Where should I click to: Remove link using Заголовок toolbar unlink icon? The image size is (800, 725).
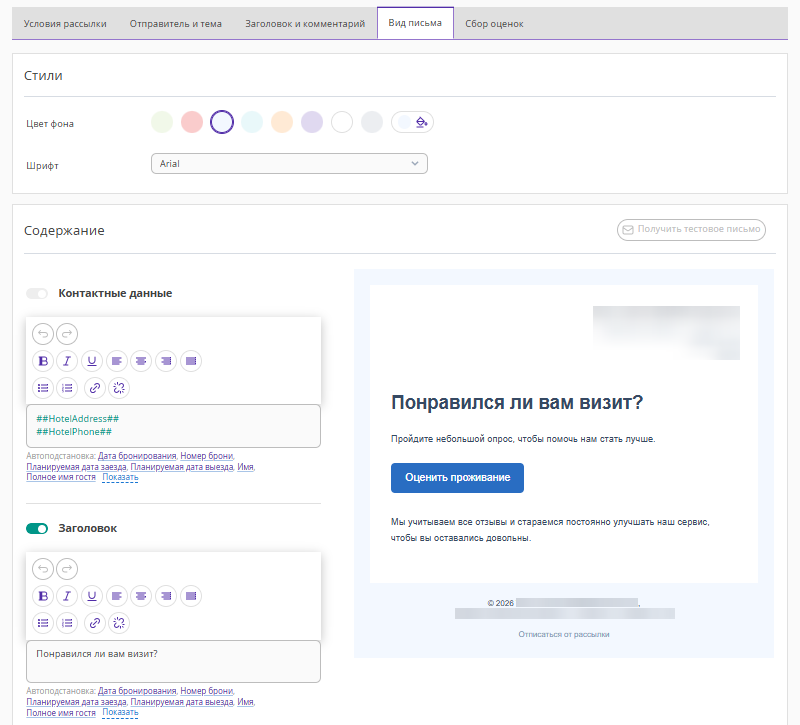120,623
